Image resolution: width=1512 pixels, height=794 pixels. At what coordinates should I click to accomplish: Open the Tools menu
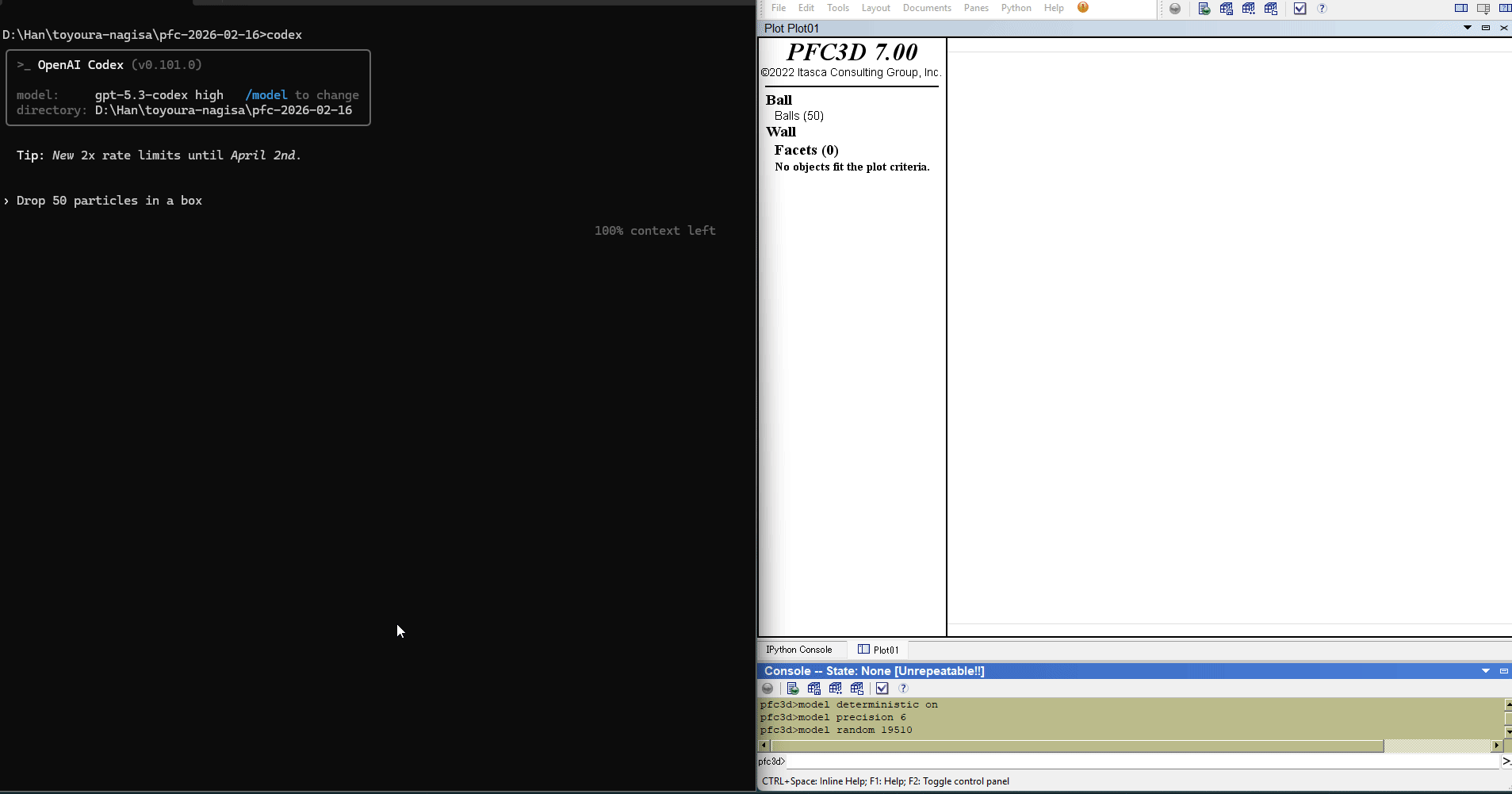click(838, 8)
